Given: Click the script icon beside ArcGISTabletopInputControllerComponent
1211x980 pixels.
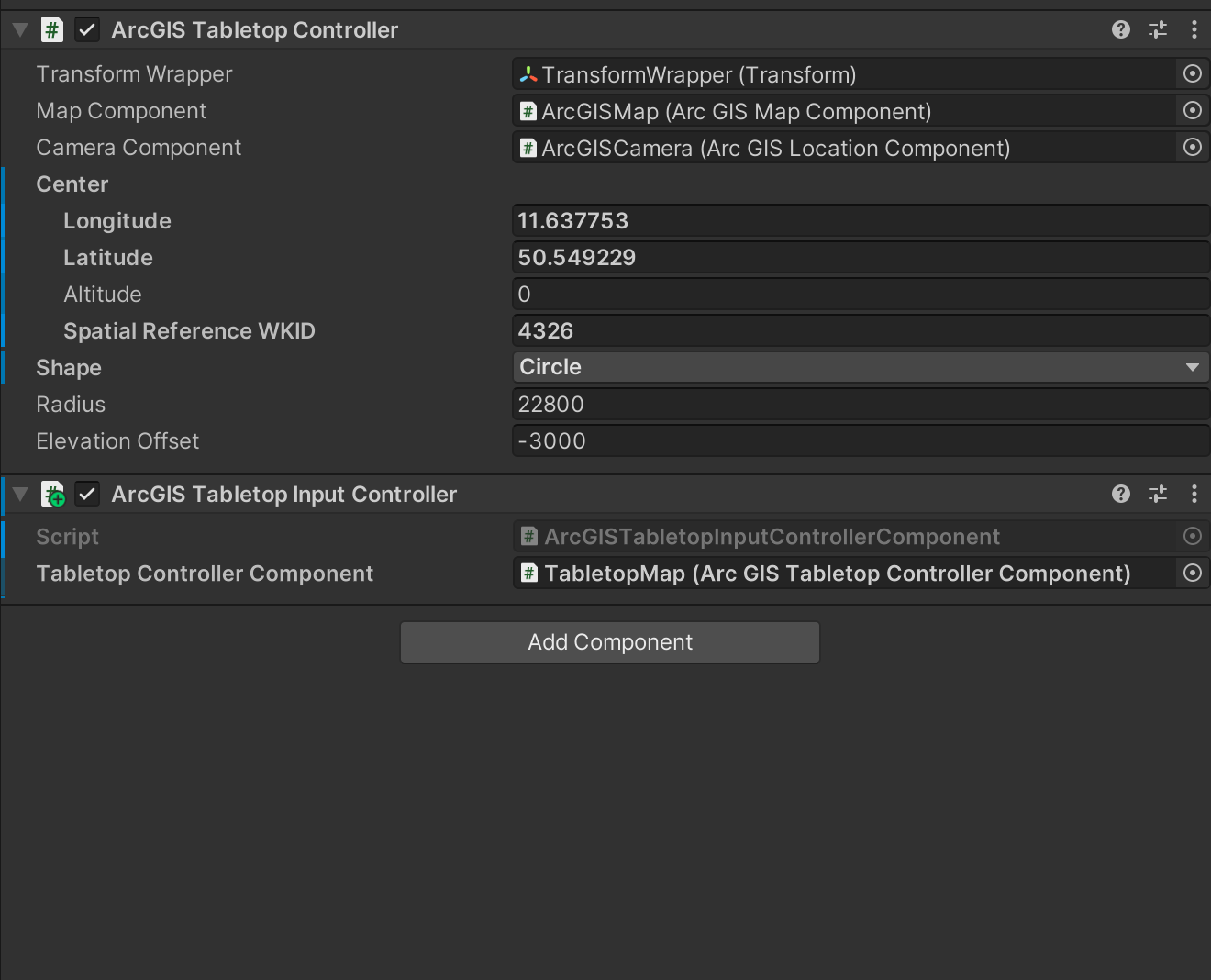Looking at the screenshot, I should tap(528, 537).
